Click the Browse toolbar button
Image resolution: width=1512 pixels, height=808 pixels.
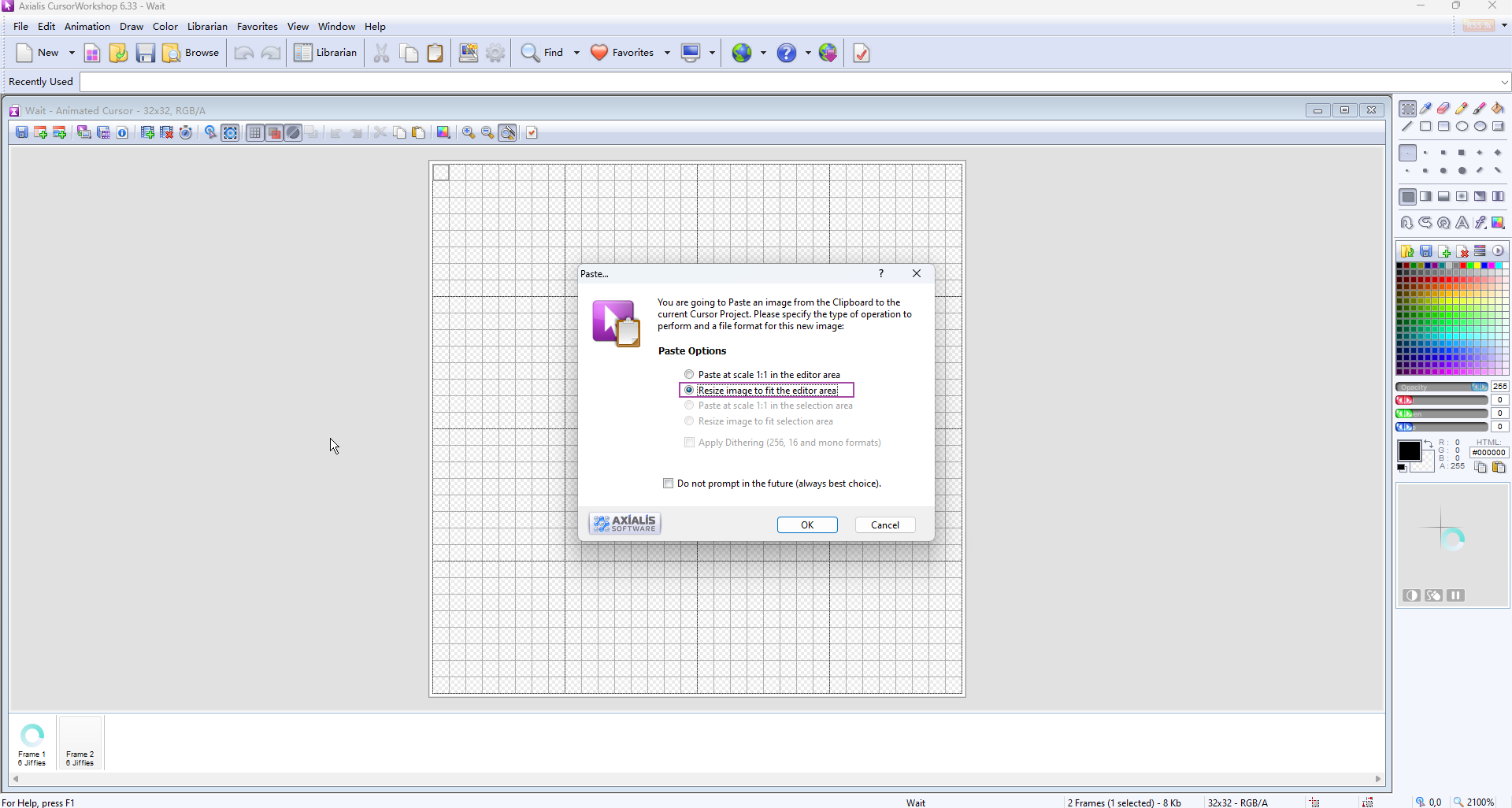point(191,53)
